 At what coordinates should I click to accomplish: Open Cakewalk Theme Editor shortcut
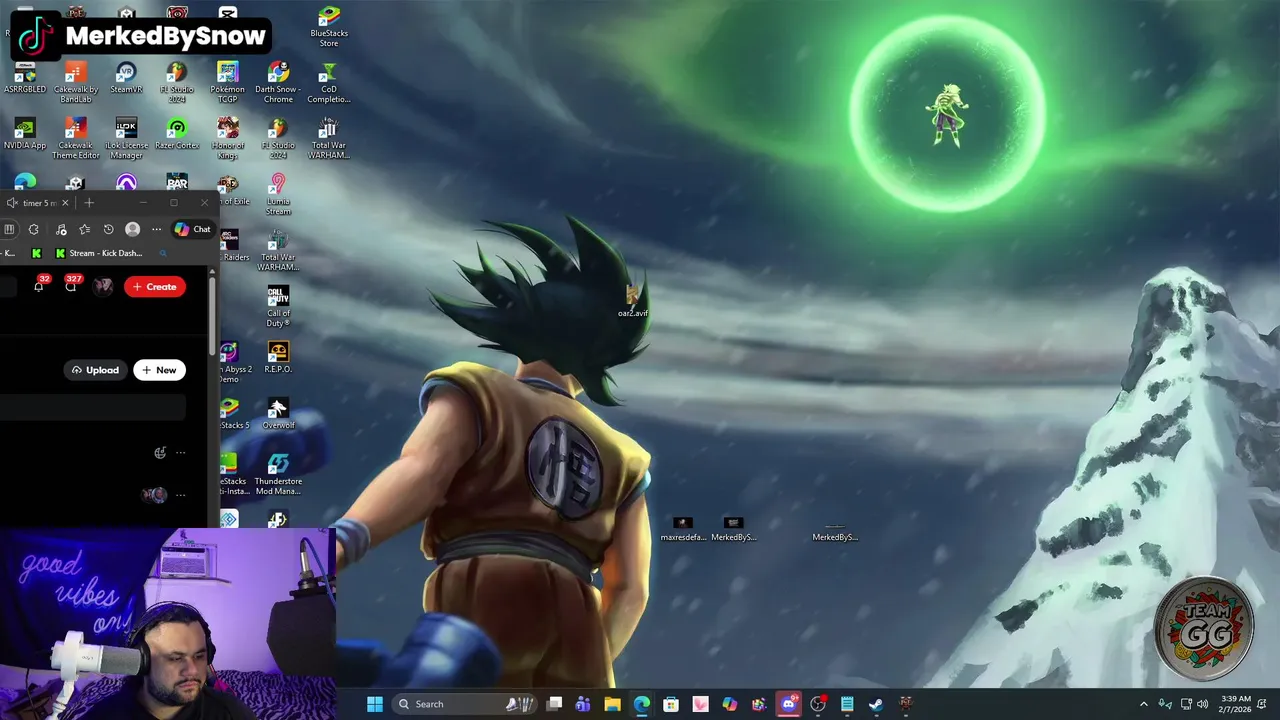(x=76, y=139)
